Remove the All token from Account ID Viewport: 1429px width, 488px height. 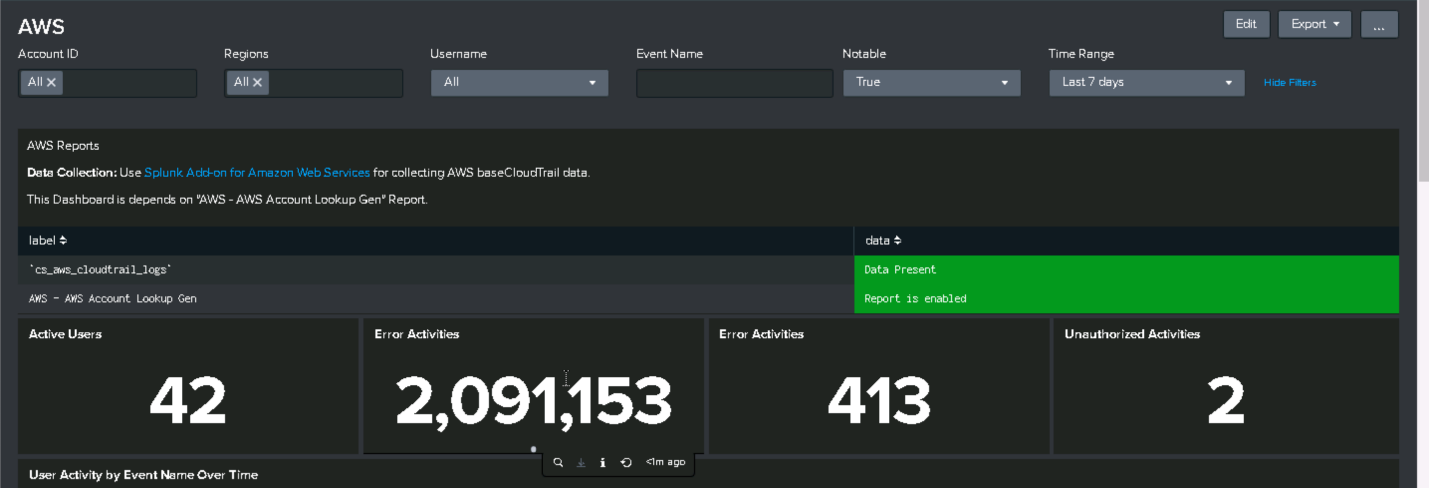(51, 82)
